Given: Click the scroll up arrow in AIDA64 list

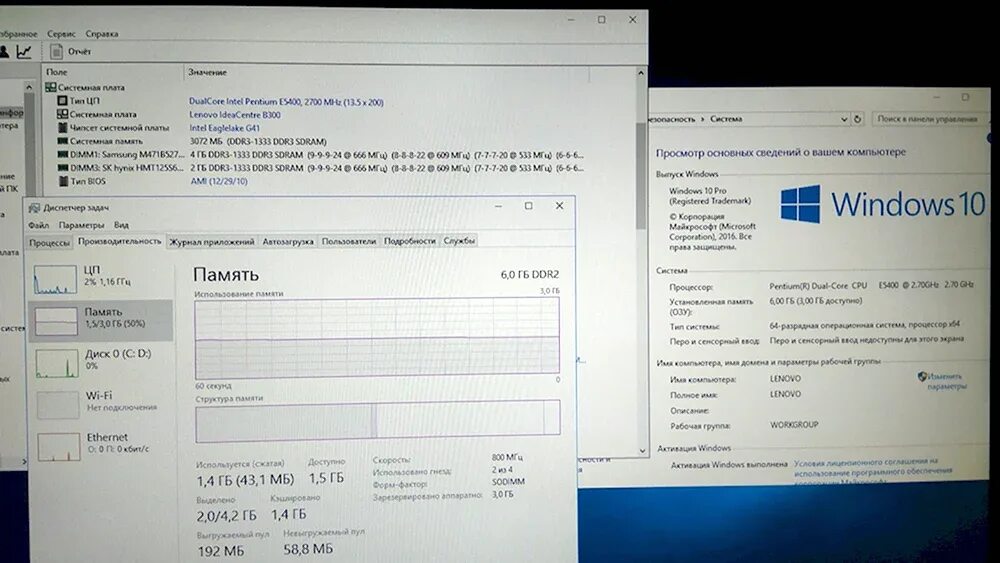Looking at the screenshot, I should coord(641,73).
